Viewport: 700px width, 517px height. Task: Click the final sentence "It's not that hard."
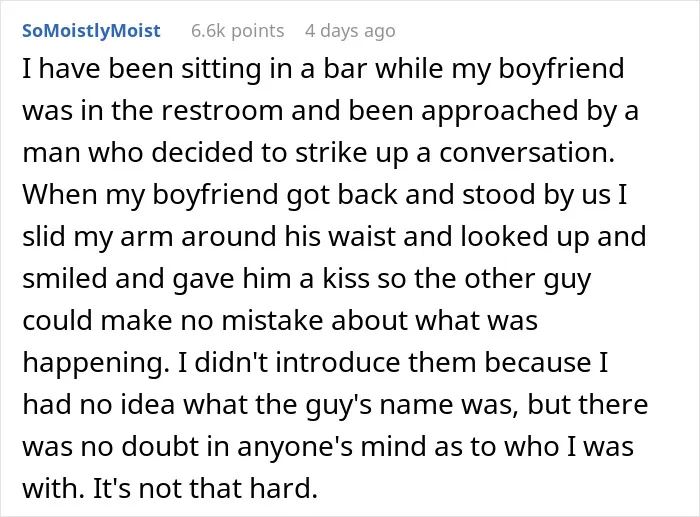coord(205,488)
